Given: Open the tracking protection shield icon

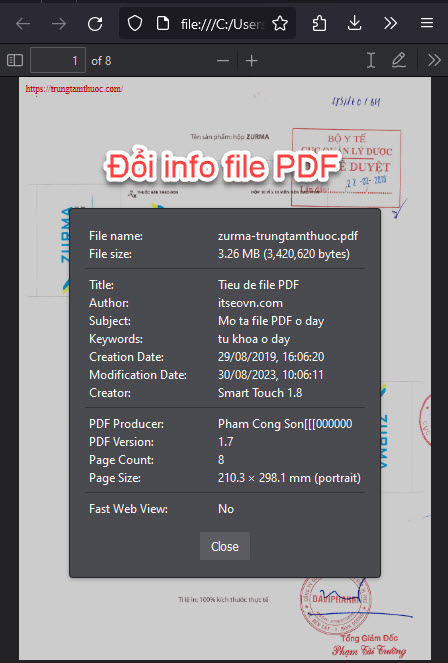Looking at the screenshot, I should click(x=135, y=24).
